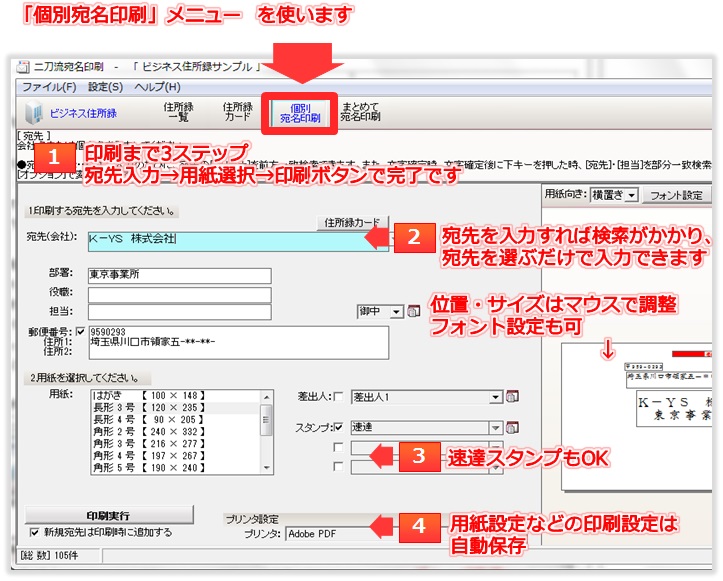Image resolution: width=723 pixels, height=581 pixels.
Task: Open 住所録一覧 toolbar item
Action: pyautogui.click(x=178, y=111)
